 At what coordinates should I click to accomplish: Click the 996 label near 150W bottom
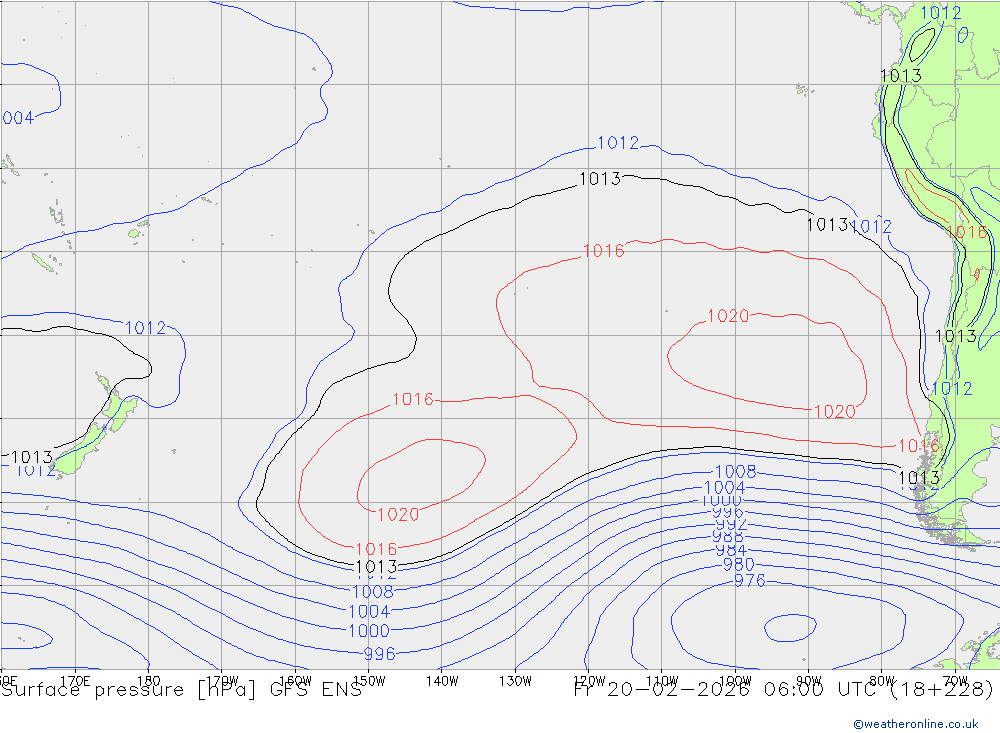point(379,654)
